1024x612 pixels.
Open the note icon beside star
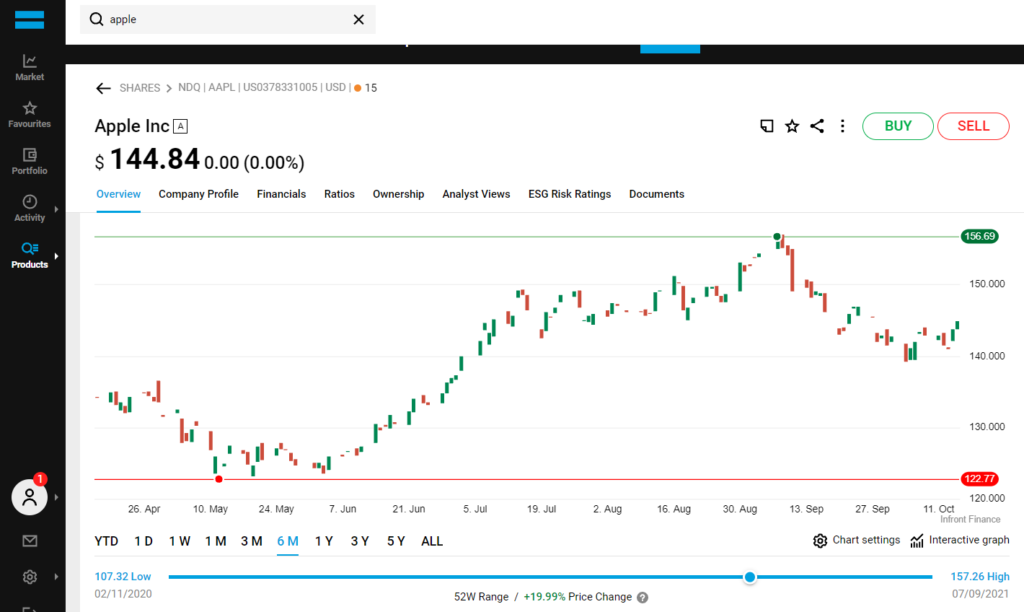tap(767, 126)
